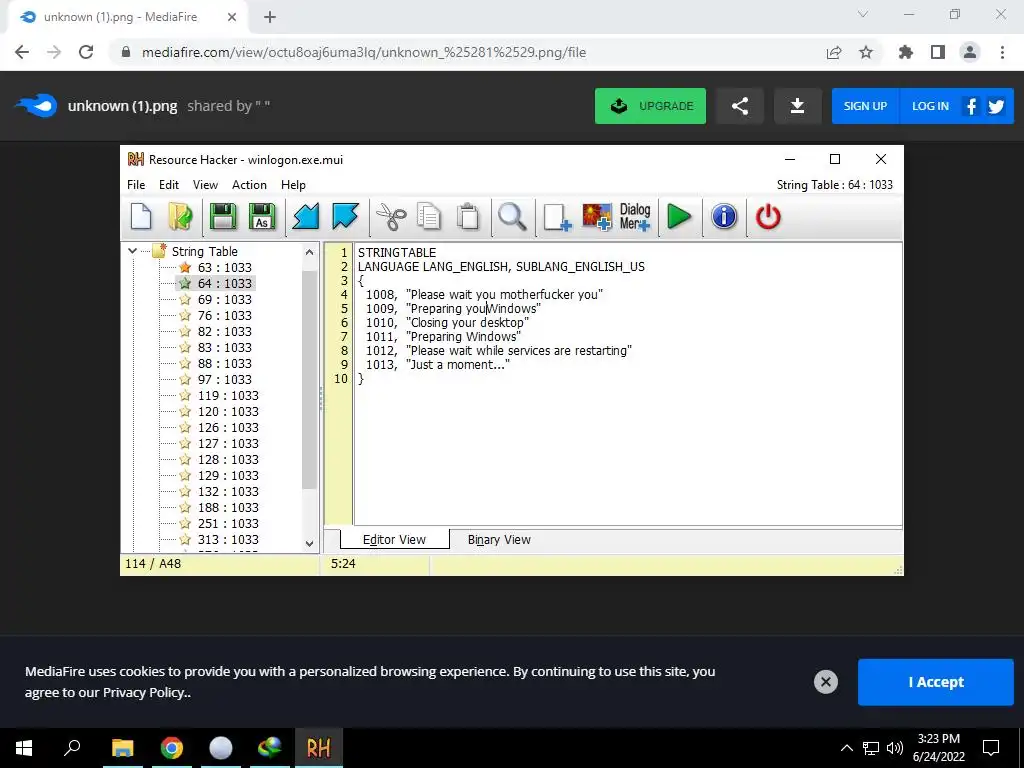Open Chrome side panel icon
The width and height of the screenshot is (1024, 768).
pyautogui.click(x=938, y=52)
